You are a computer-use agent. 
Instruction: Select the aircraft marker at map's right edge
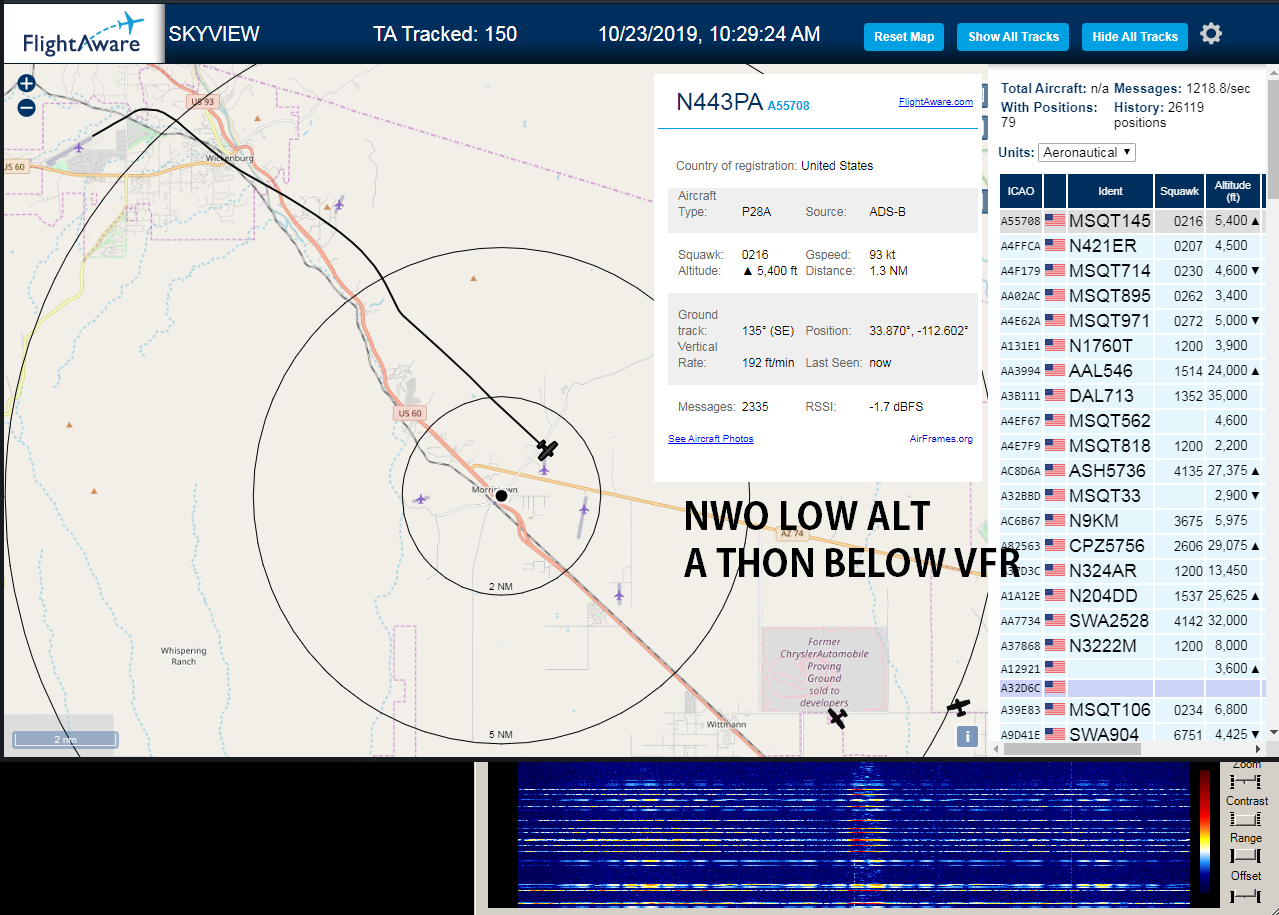click(x=959, y=707)
